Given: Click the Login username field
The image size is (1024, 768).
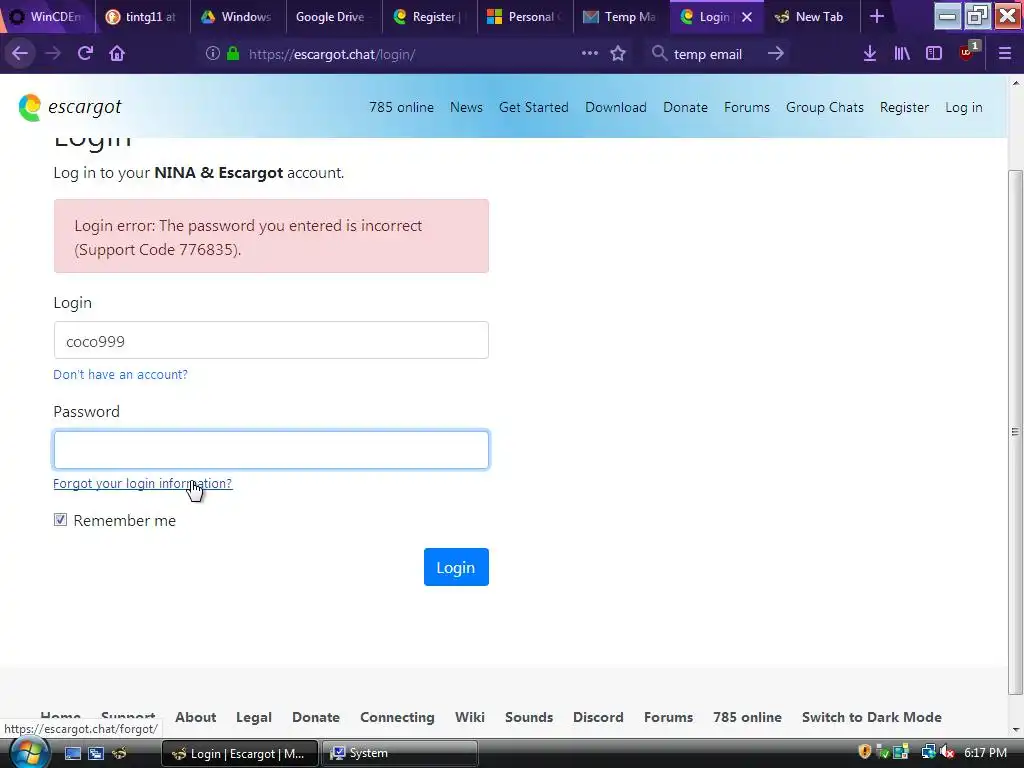Looking at the screenshot, I should click(271, 340).
